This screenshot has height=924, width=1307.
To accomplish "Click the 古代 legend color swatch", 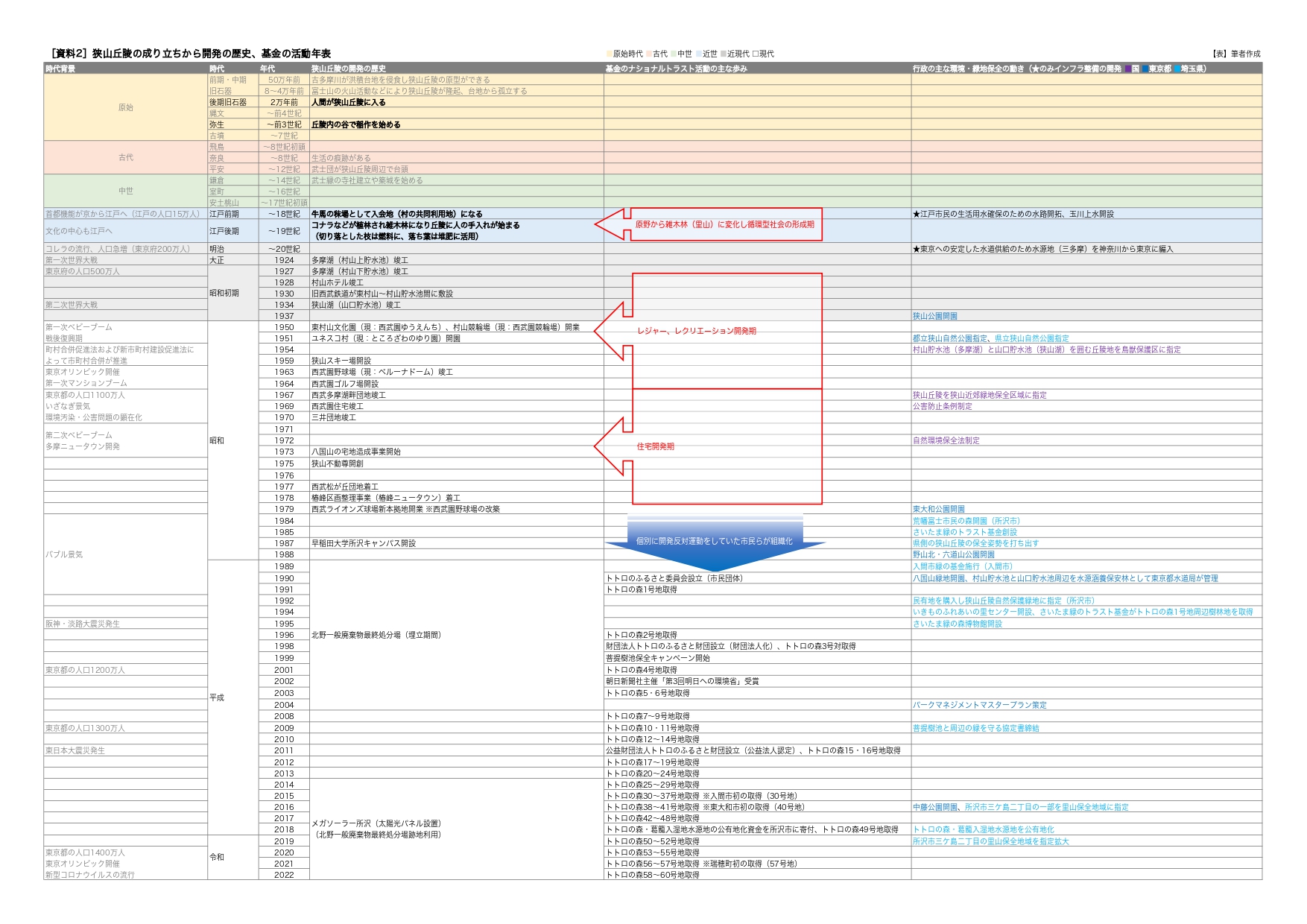I will pyautogui.click(x=650, y=54).
